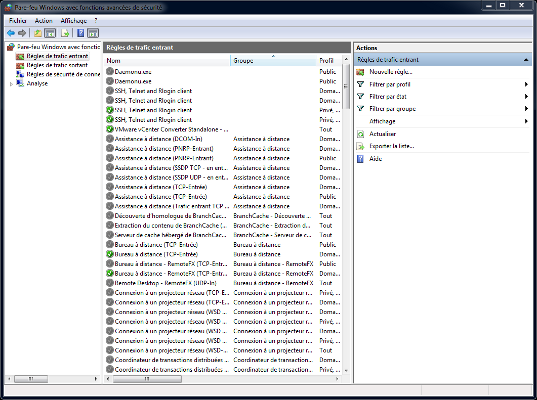Sort by the Groupe column header
Viewport: 537px width, 400px height.
point(273,61)
